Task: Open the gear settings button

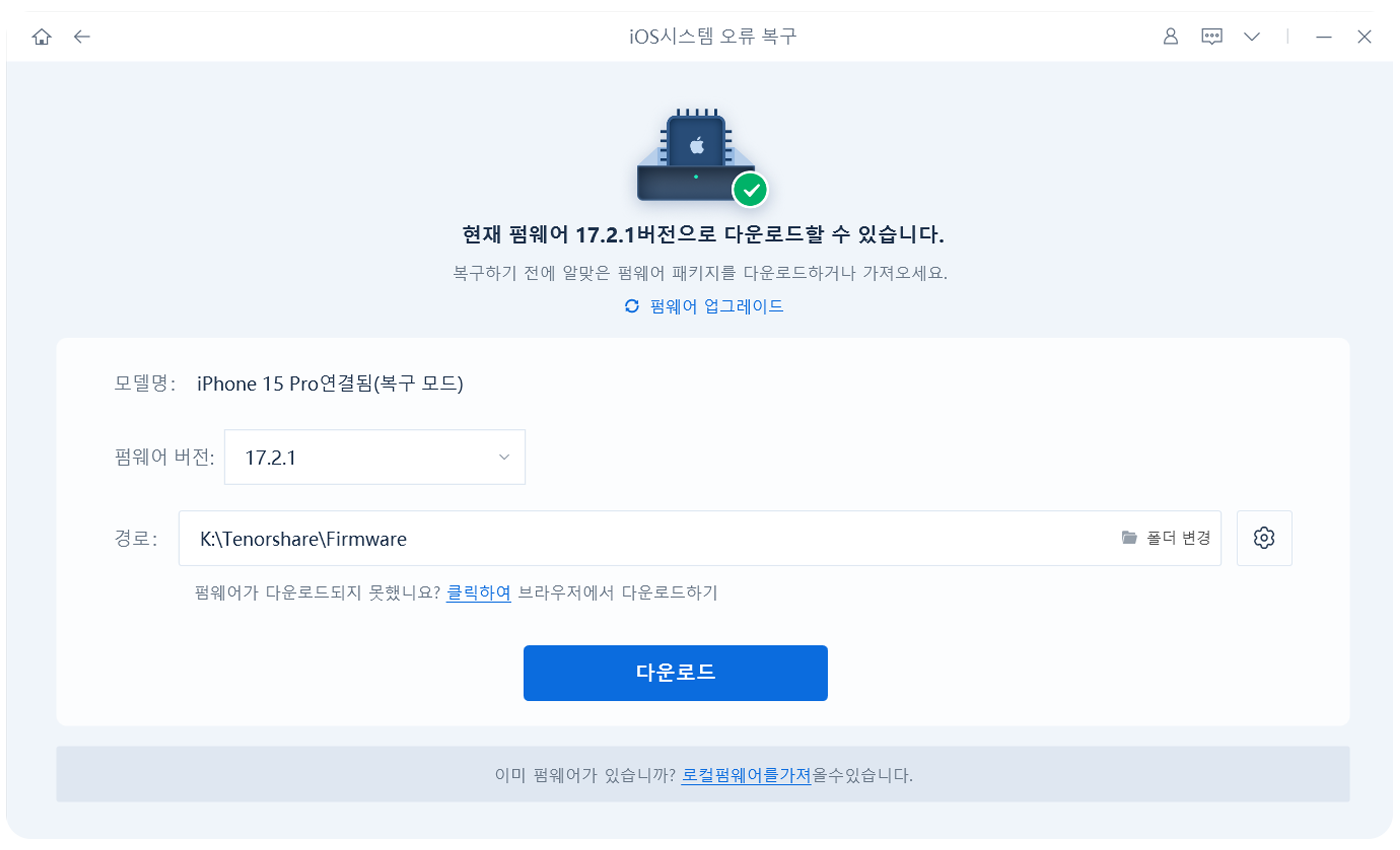Action: click(1264, 538)
